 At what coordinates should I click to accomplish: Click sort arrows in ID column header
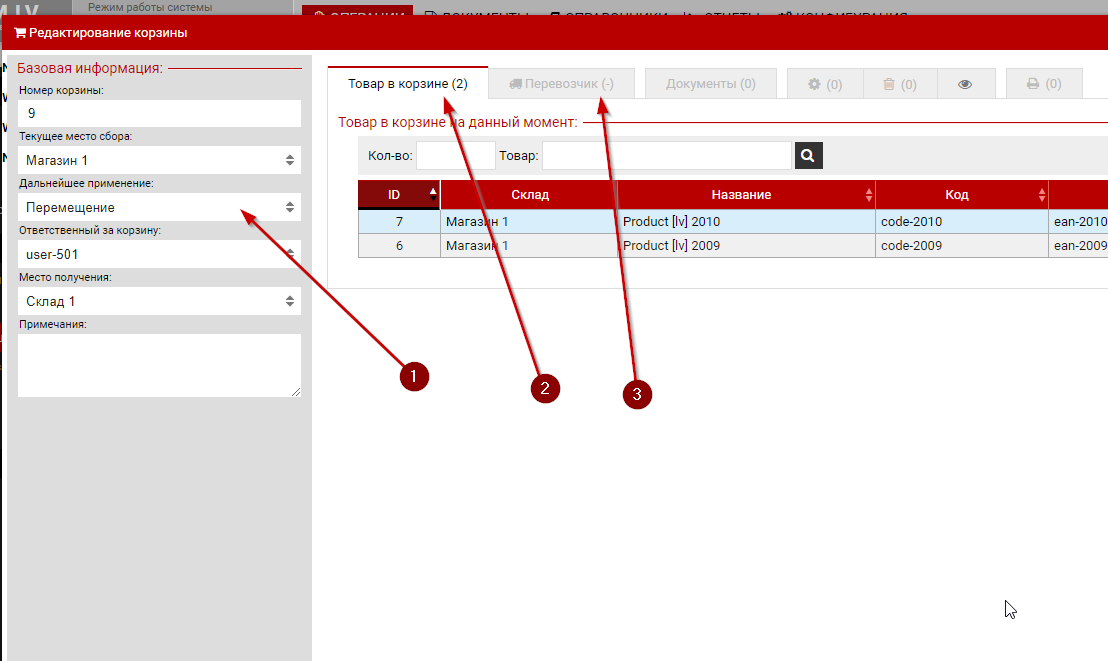tap(433, 195)
